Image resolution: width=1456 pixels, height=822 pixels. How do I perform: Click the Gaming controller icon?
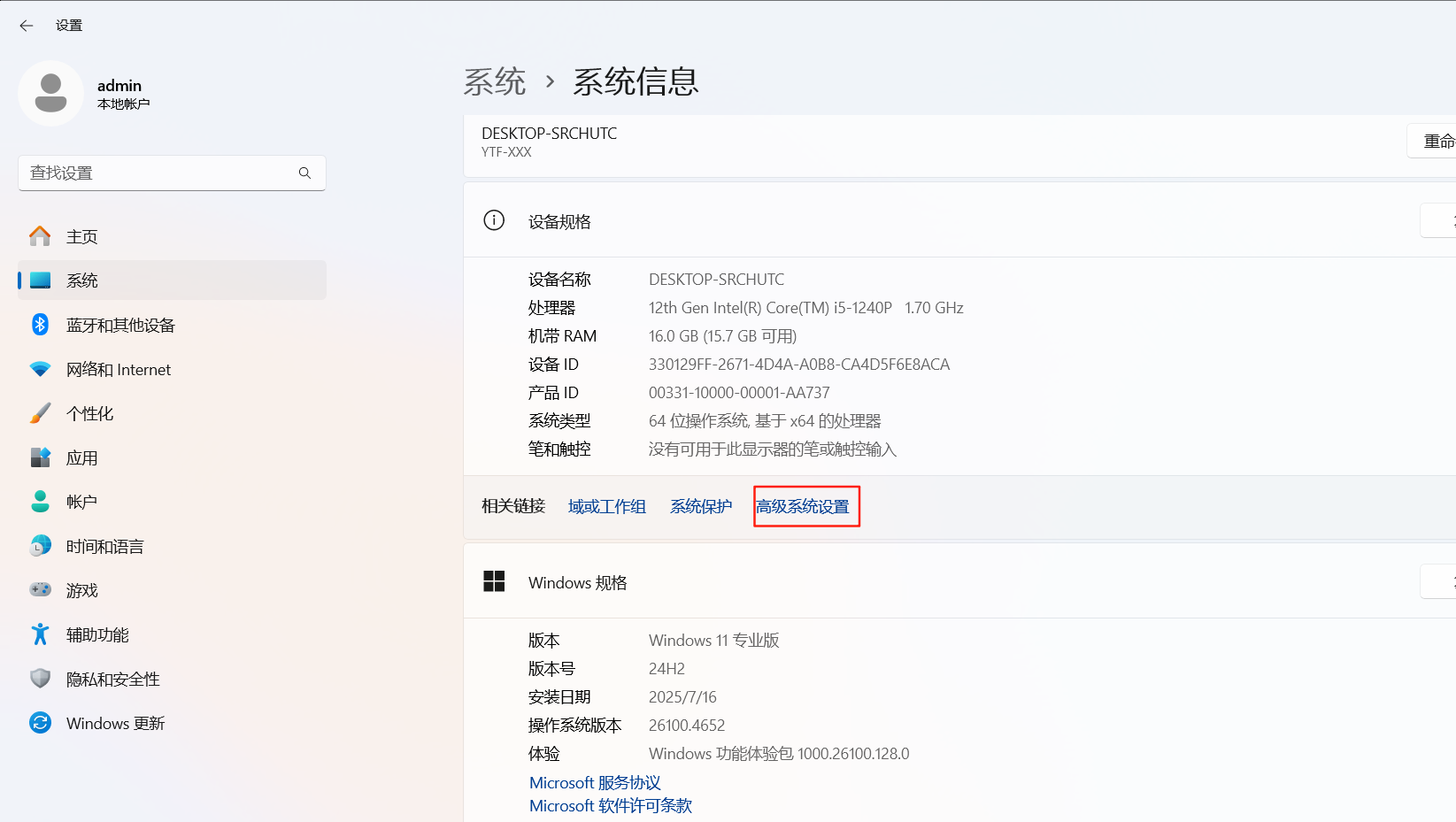[x=40, y=589]
